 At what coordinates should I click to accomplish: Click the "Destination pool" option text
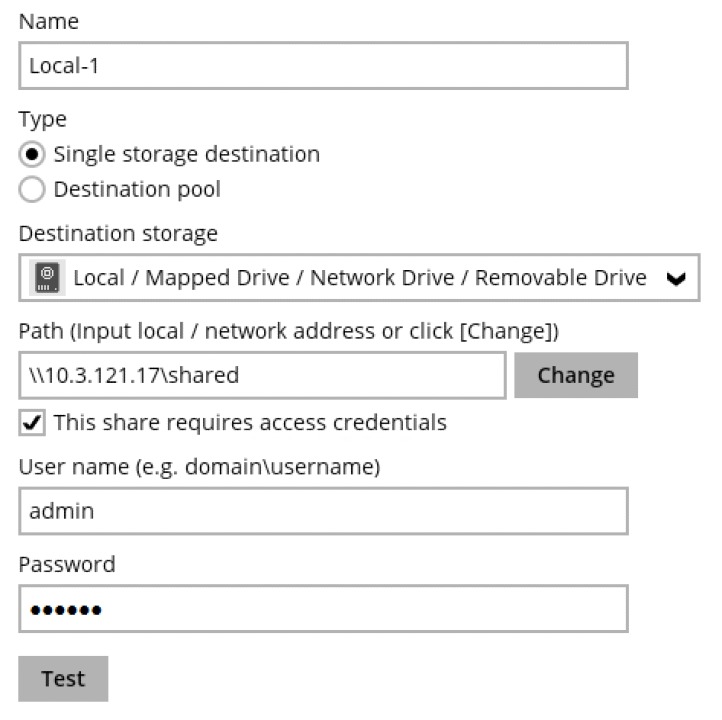137,190
